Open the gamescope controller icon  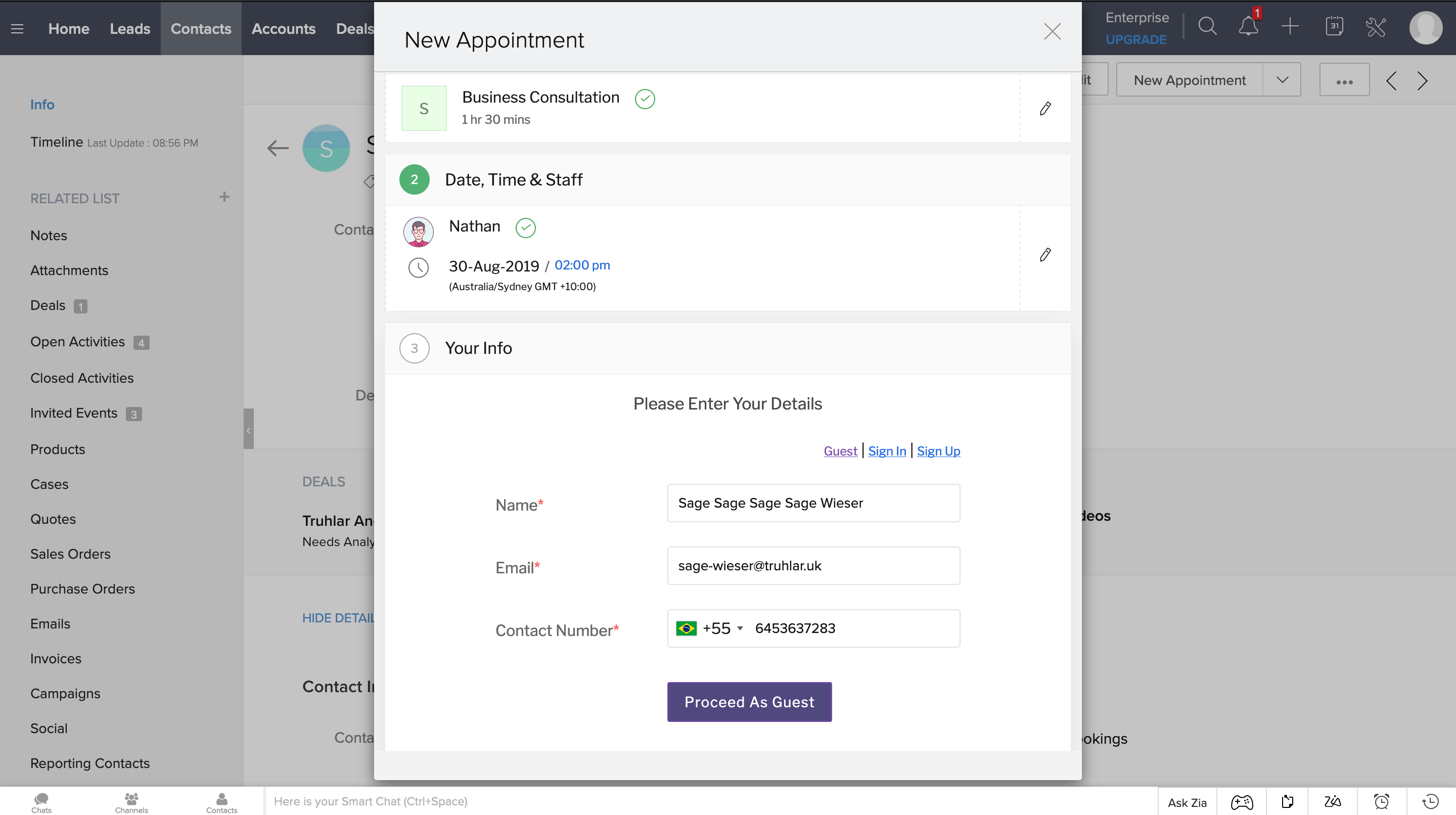coord(1242,801)
